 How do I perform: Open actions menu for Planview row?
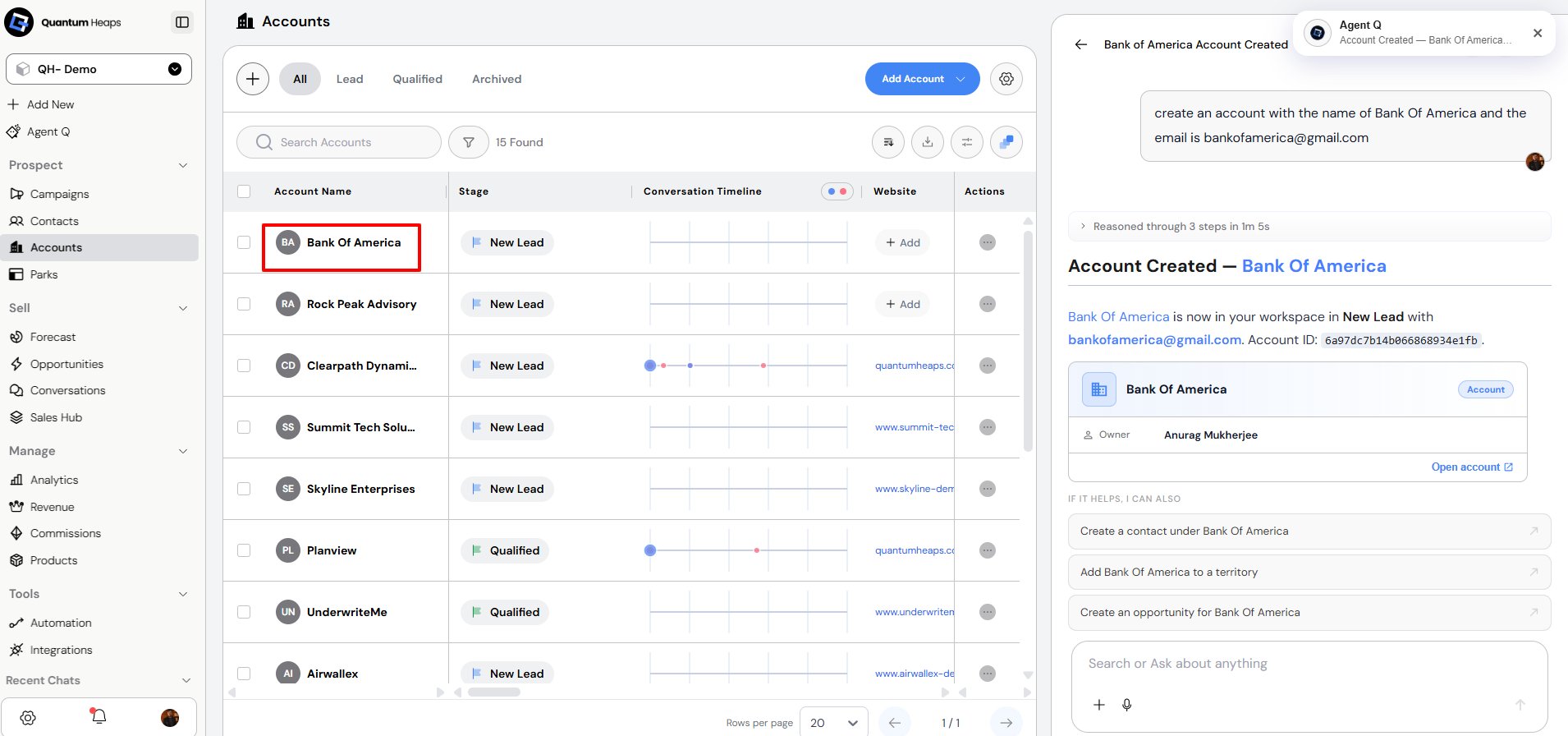pyautogui.click(x=988, y=550)
